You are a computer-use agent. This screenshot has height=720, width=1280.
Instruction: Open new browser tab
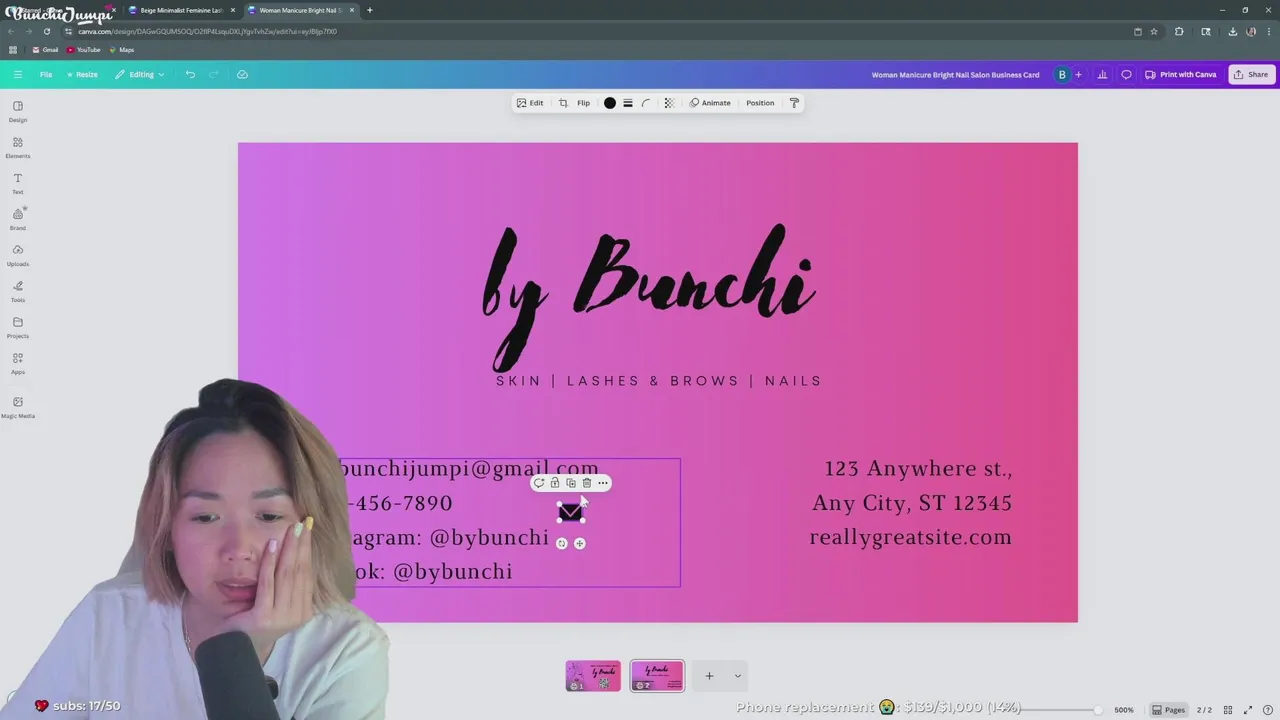(370, 10)
